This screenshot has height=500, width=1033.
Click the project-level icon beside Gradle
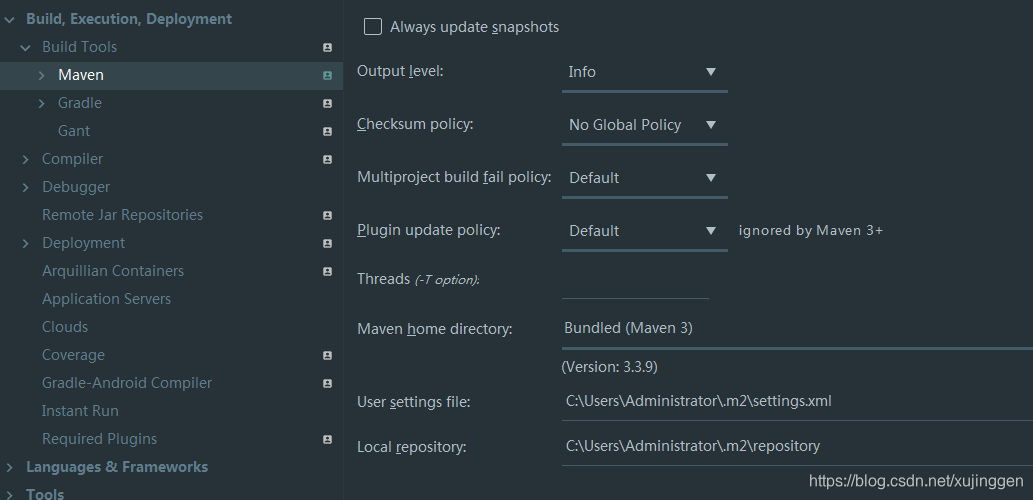coord(327,103)
